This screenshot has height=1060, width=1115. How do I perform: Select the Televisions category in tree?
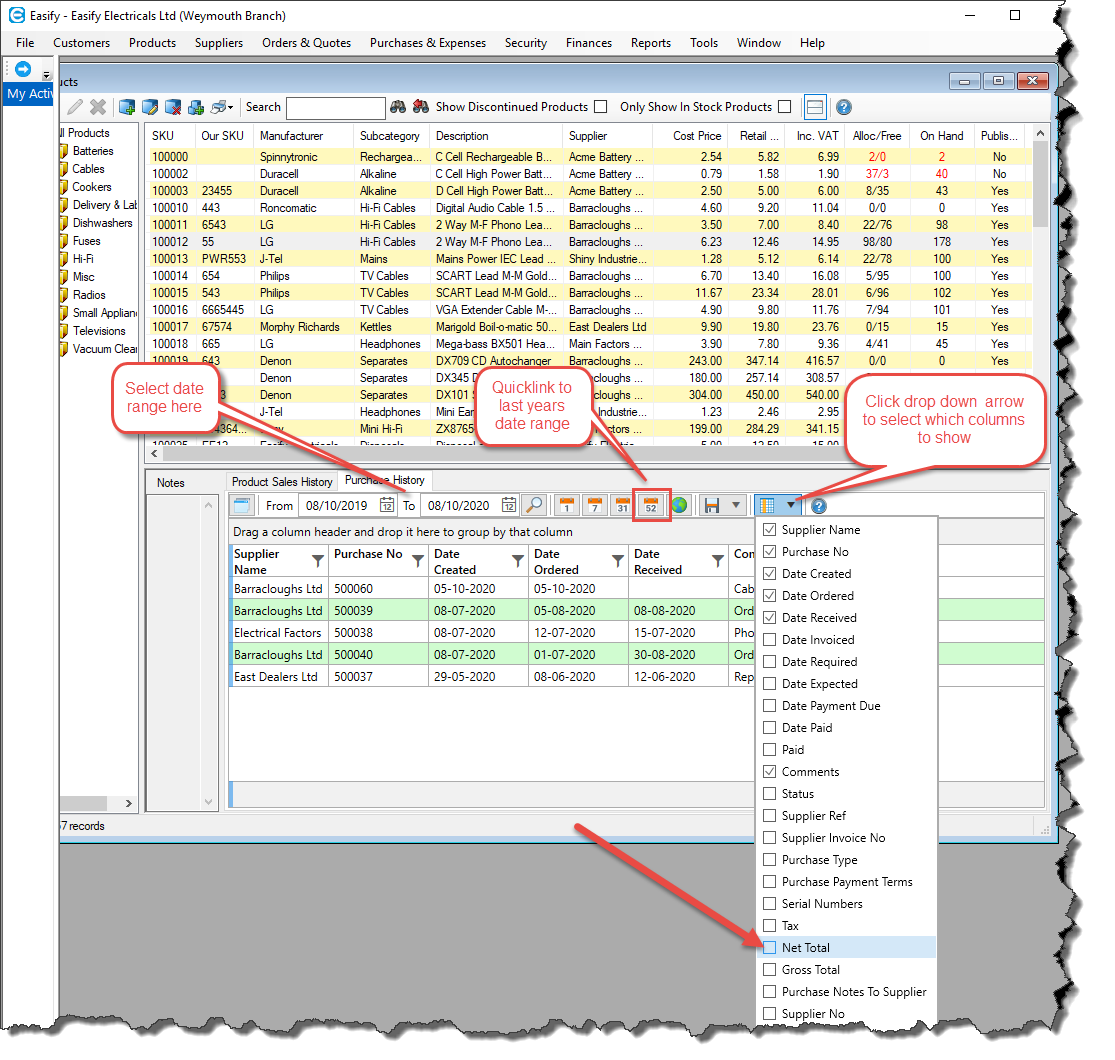99,331
